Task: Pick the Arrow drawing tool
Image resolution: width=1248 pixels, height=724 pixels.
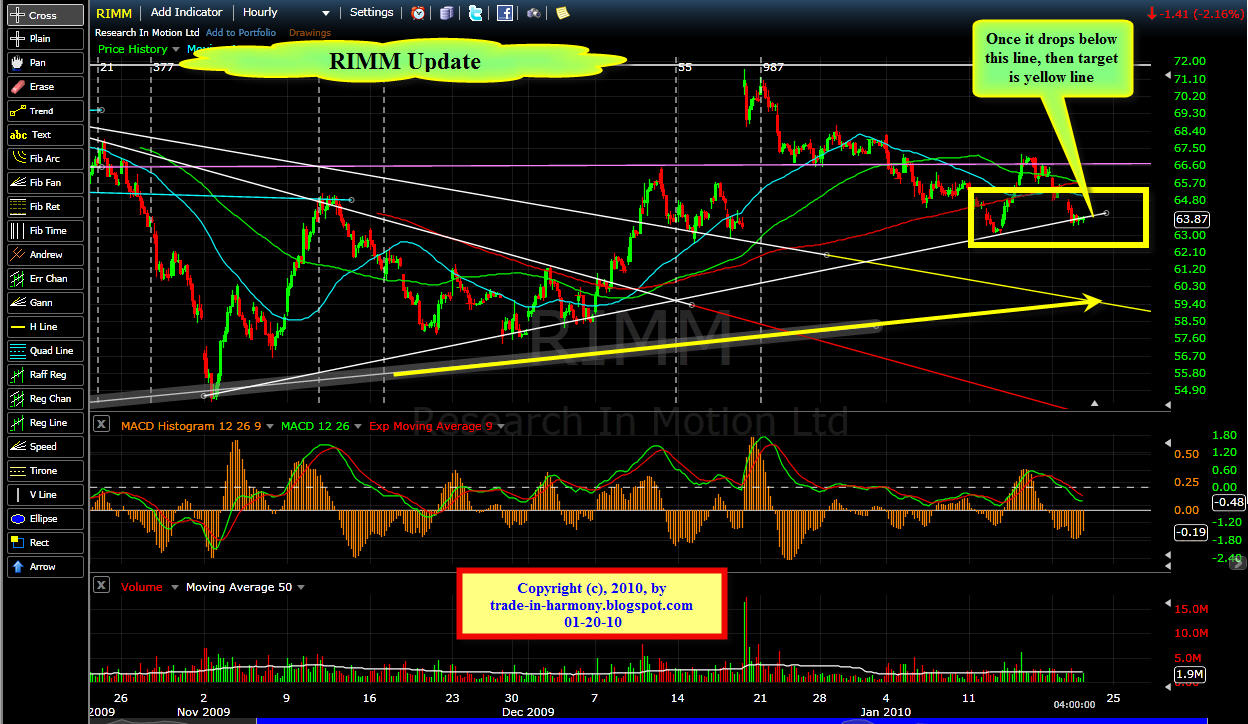Action: tap(44, 567)
